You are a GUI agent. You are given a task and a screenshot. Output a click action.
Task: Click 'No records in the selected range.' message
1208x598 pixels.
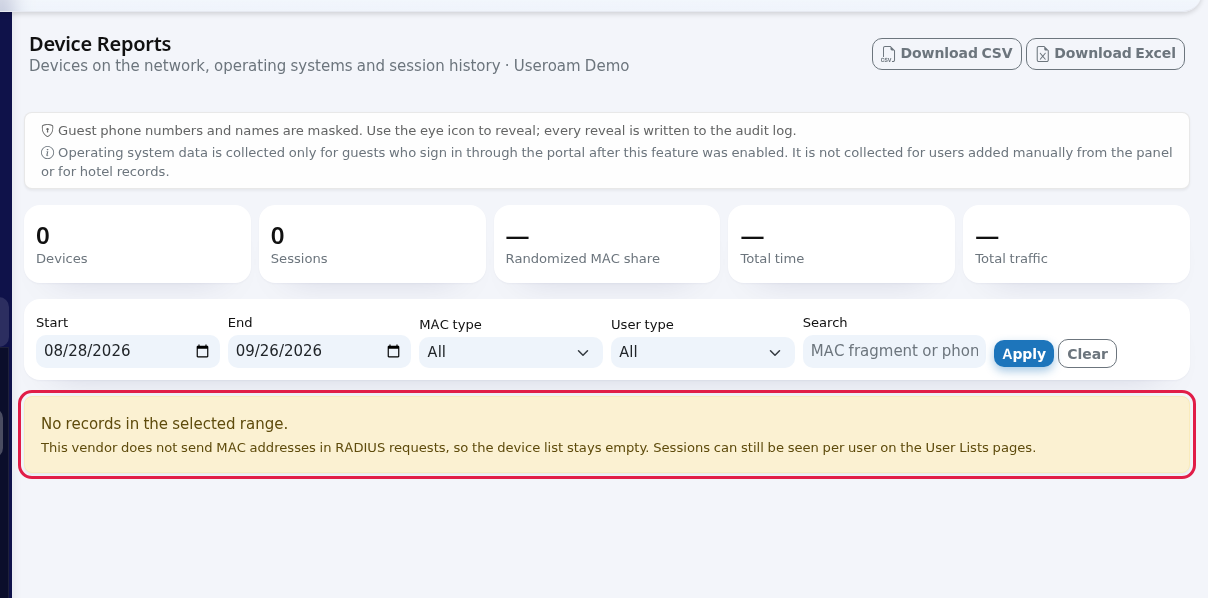tap(164, 424)
